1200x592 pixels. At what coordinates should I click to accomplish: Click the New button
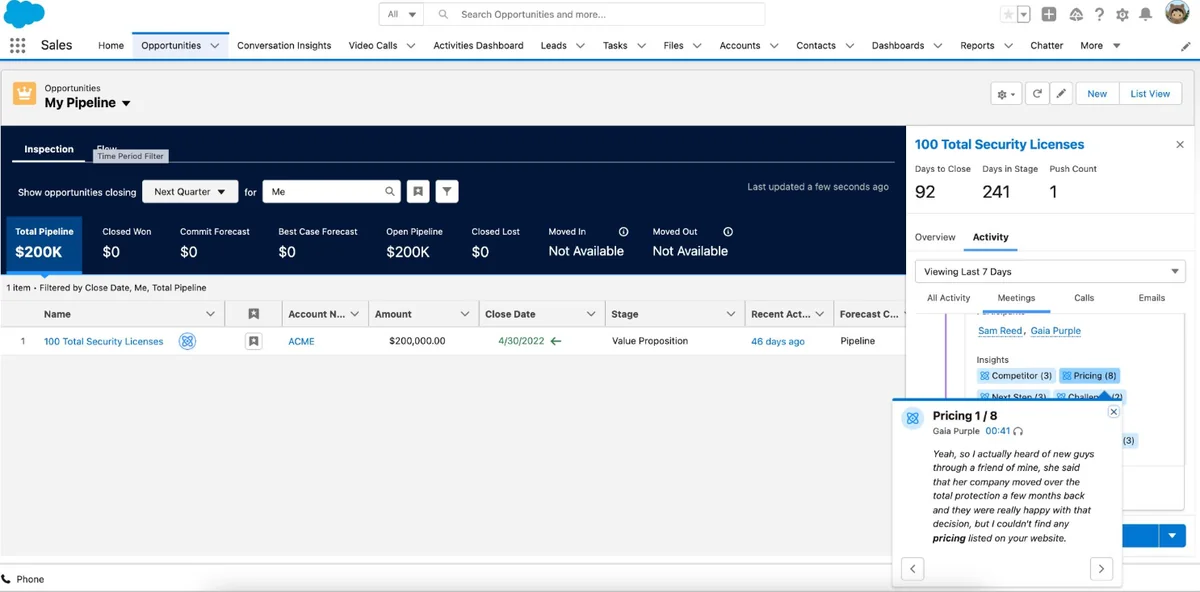click(1097, 93)
